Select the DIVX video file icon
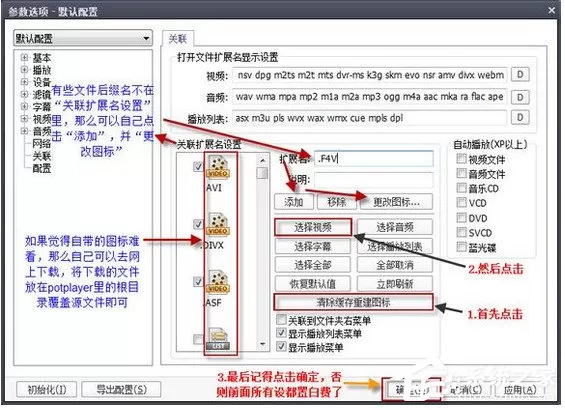The image size is (565, 410). click(x=218, y=225)
